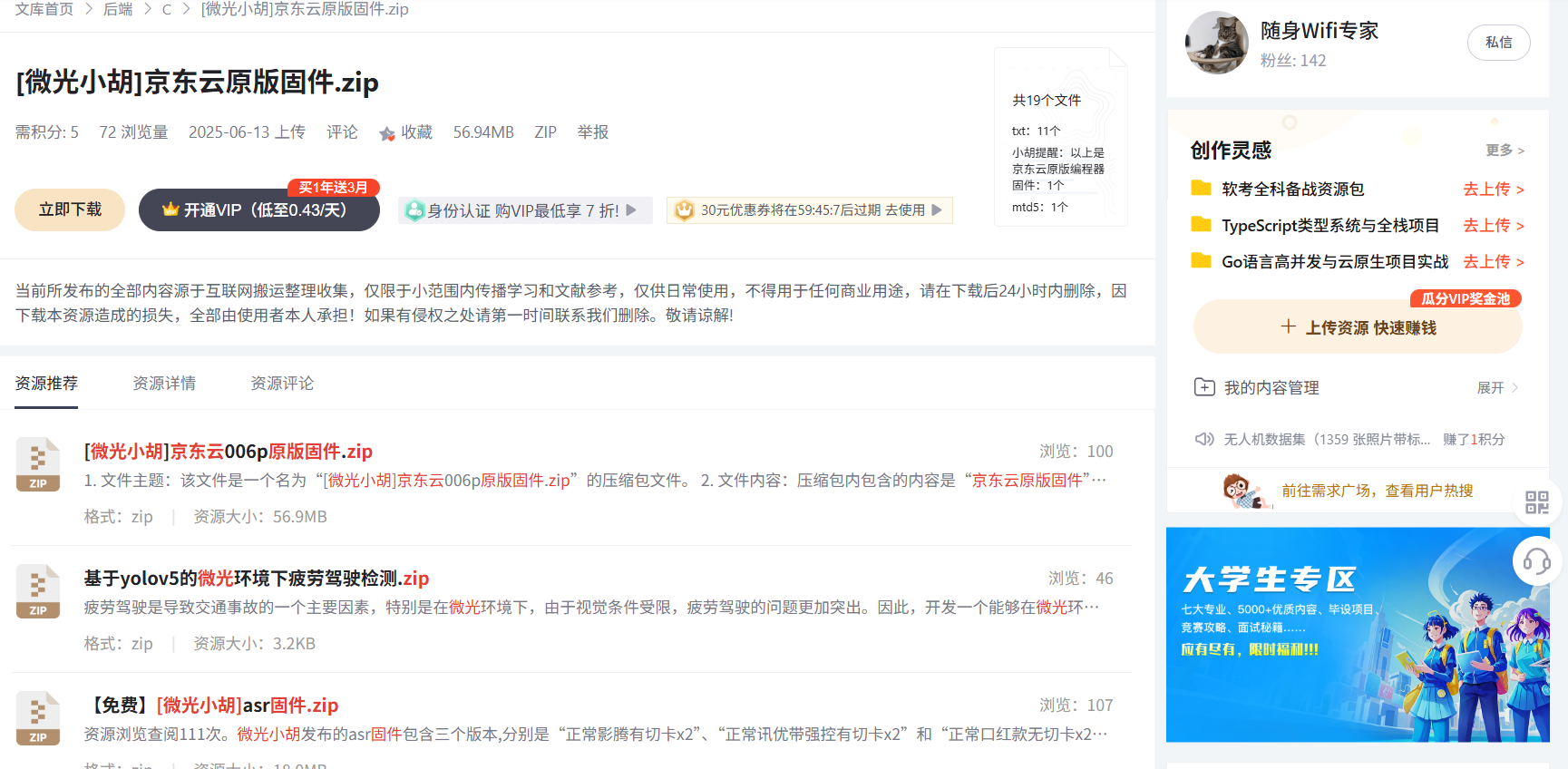The image size is (1568, 769).
Task: Click 我的内容管理 label
Action: [x=1271, y=387]
